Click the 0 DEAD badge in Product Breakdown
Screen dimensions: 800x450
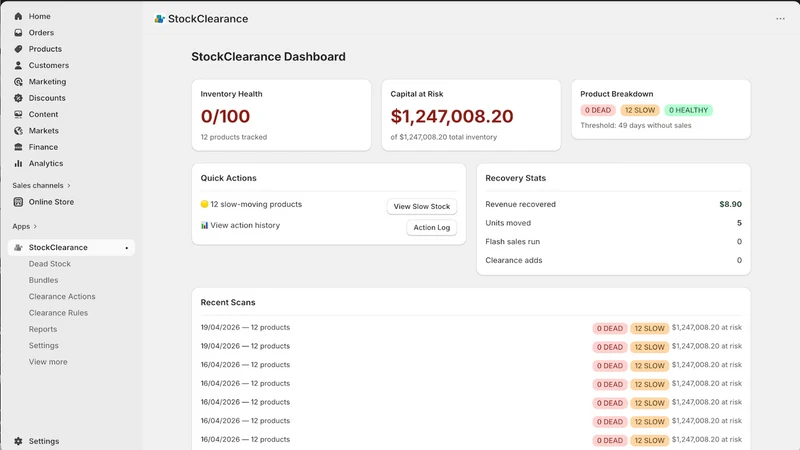[x=597, y=110]
